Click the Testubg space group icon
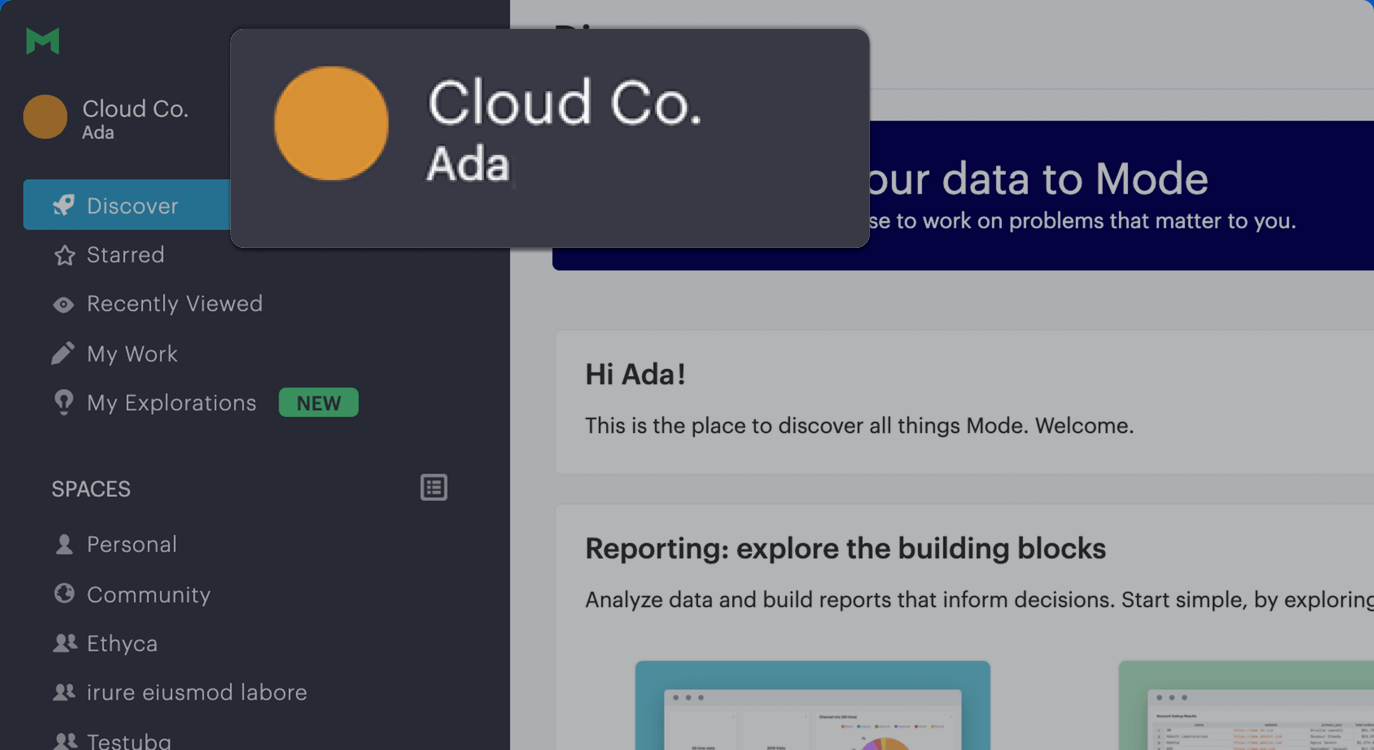 click(64, 741)
